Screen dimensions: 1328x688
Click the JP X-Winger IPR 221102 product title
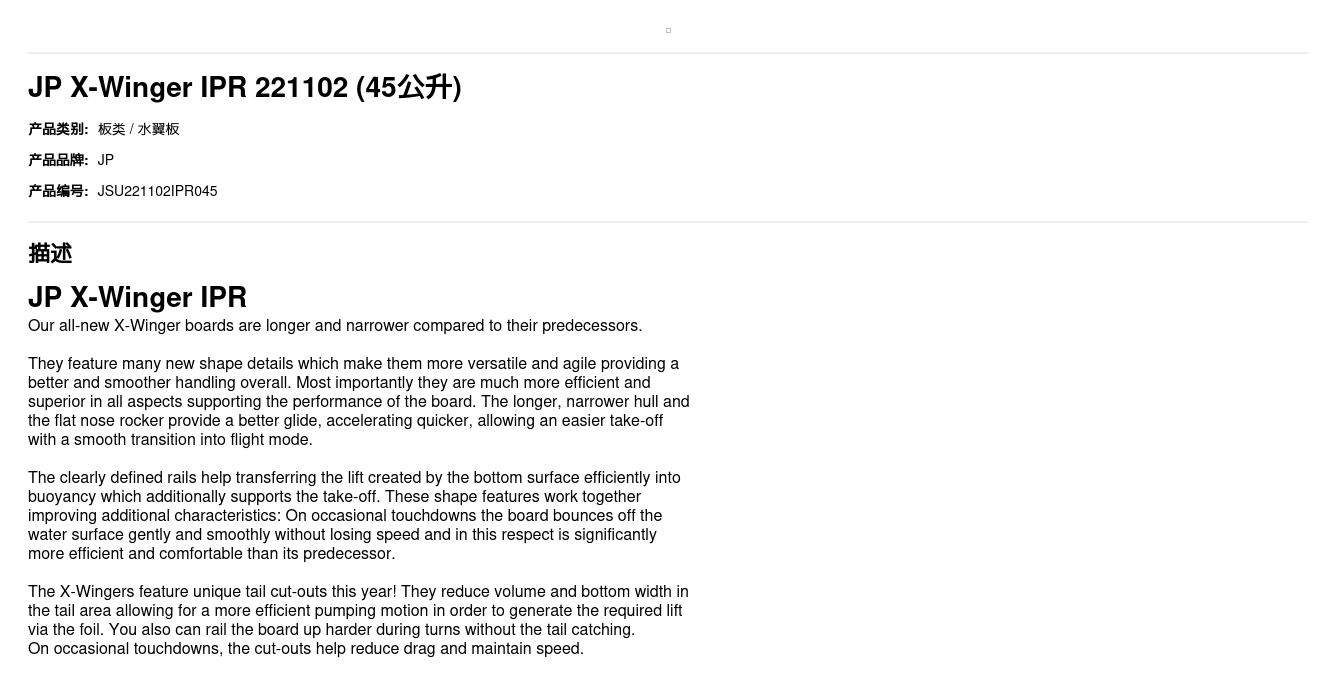[244, 88]
